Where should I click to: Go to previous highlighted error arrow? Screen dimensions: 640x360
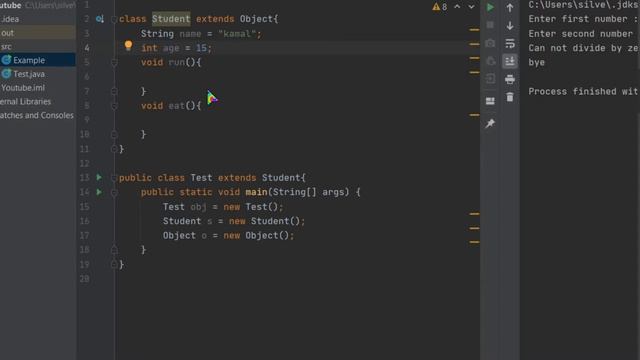tap(457, 7)
